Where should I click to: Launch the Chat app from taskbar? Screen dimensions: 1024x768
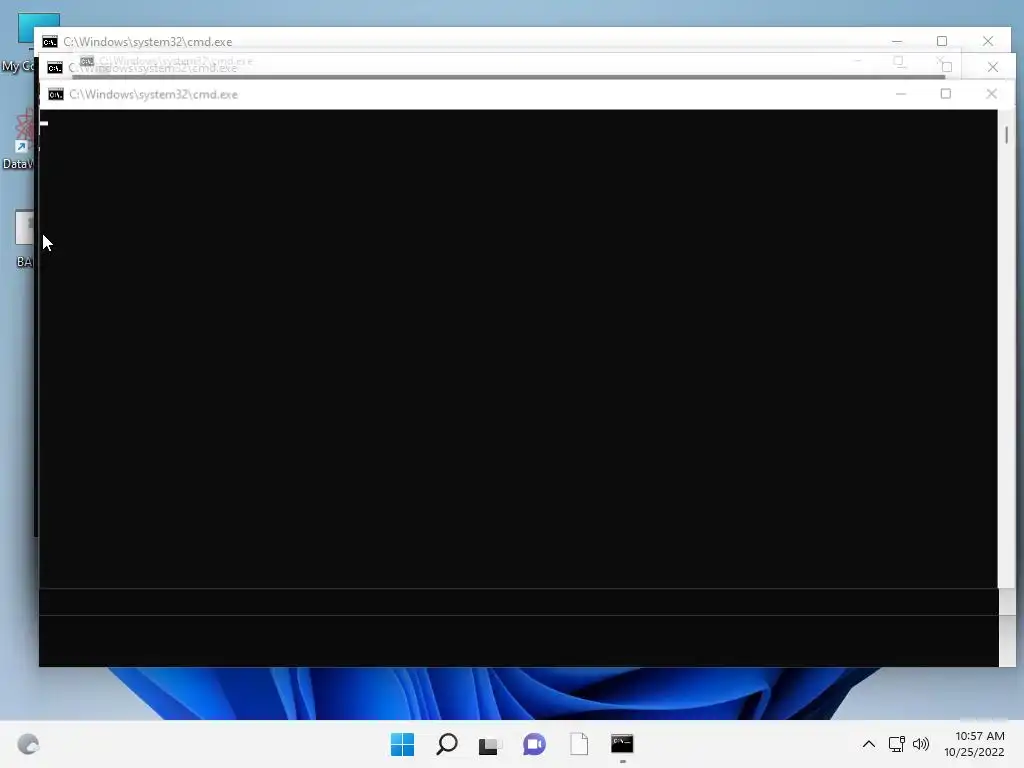[x=534, y=744]
